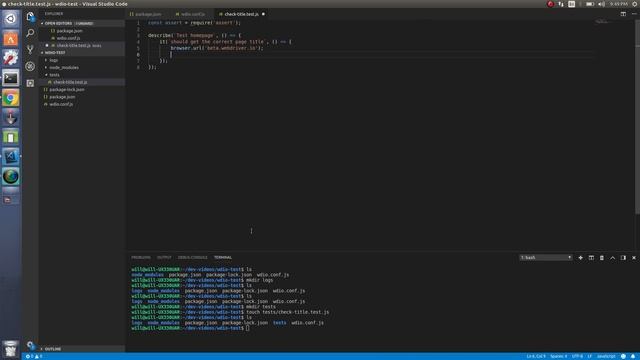
Task: Click the feedback smiley in status bar
Action: pyautogui.click(x=623, y=356)
